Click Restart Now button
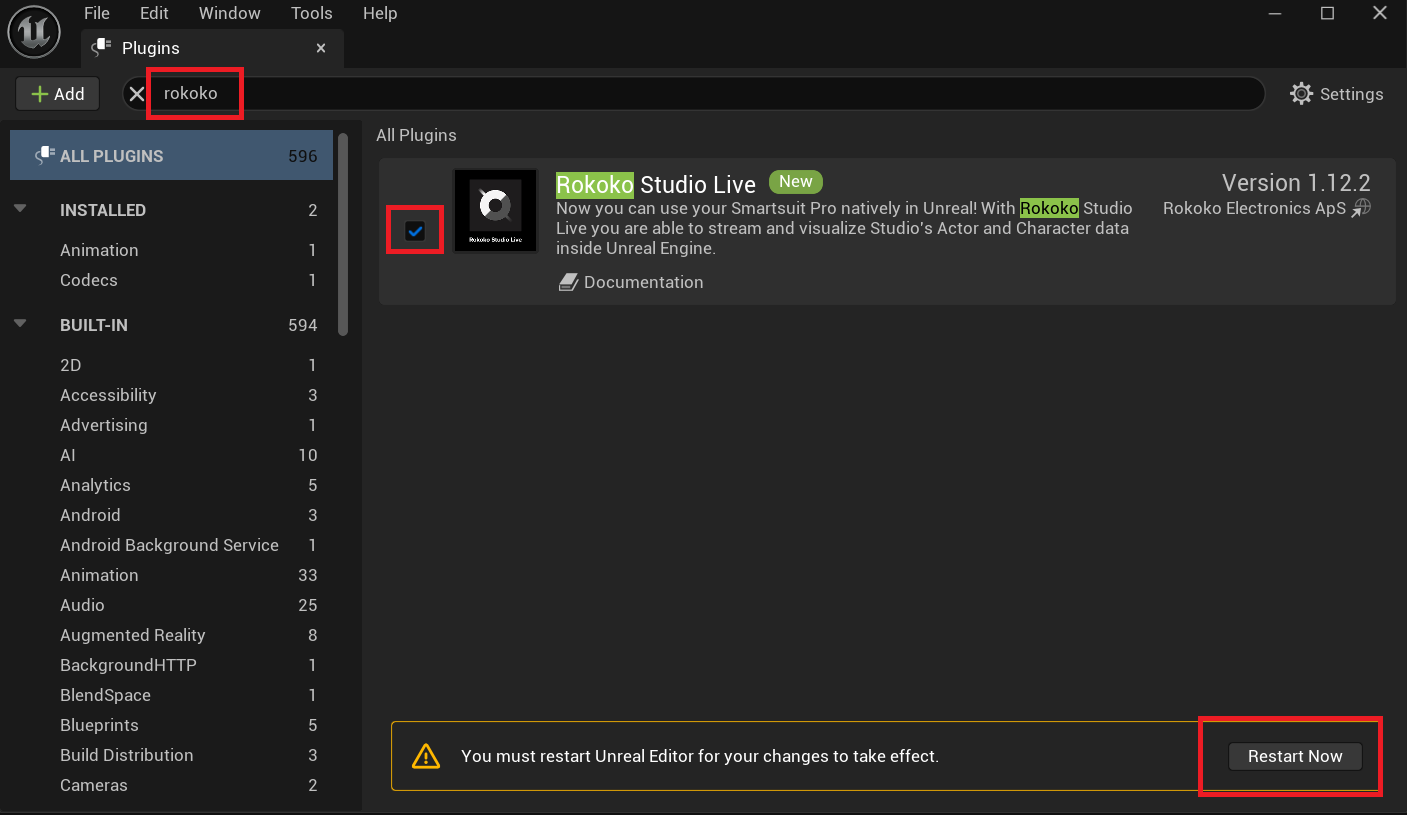 [x=1295, y=756]
